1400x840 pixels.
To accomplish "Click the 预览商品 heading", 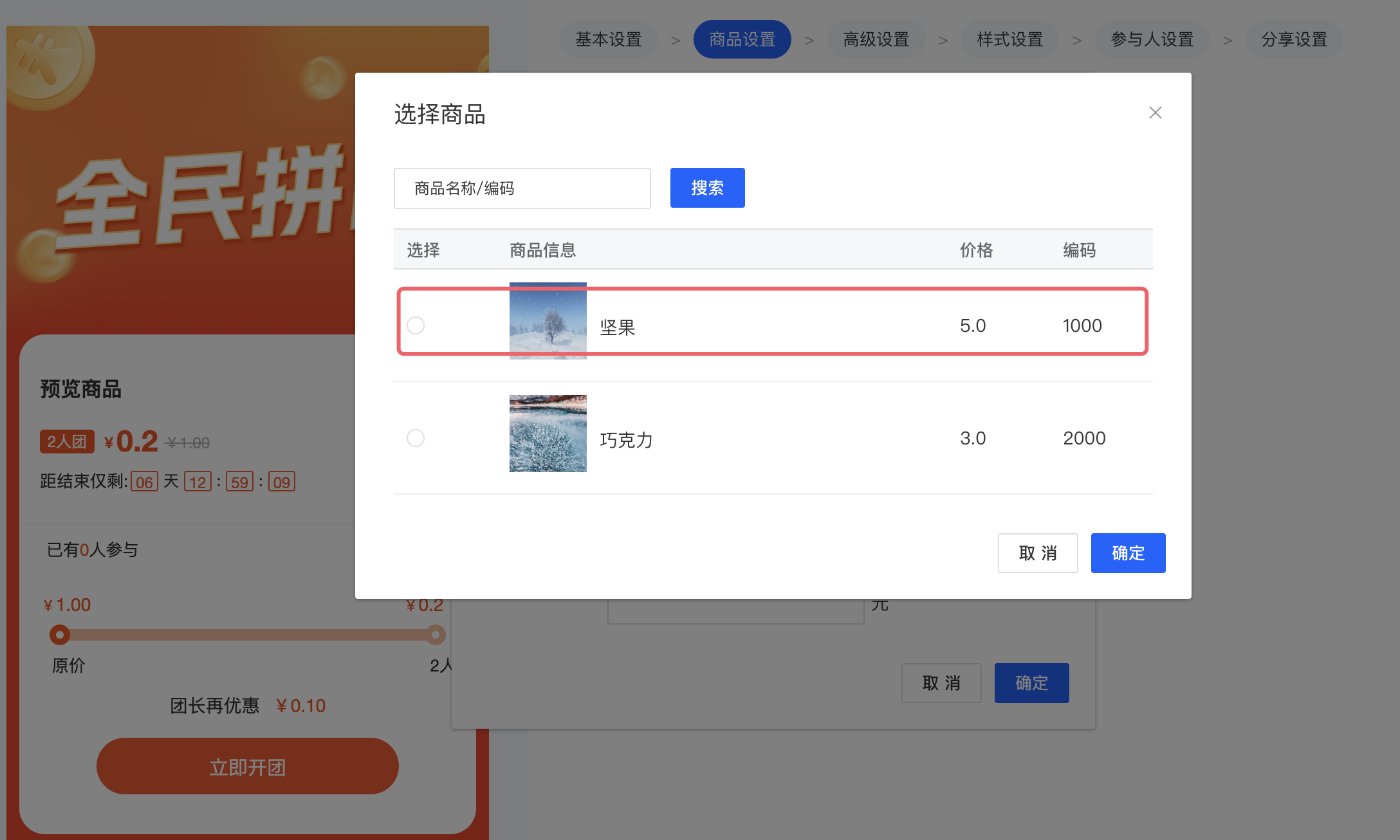I will click(80, 389).
